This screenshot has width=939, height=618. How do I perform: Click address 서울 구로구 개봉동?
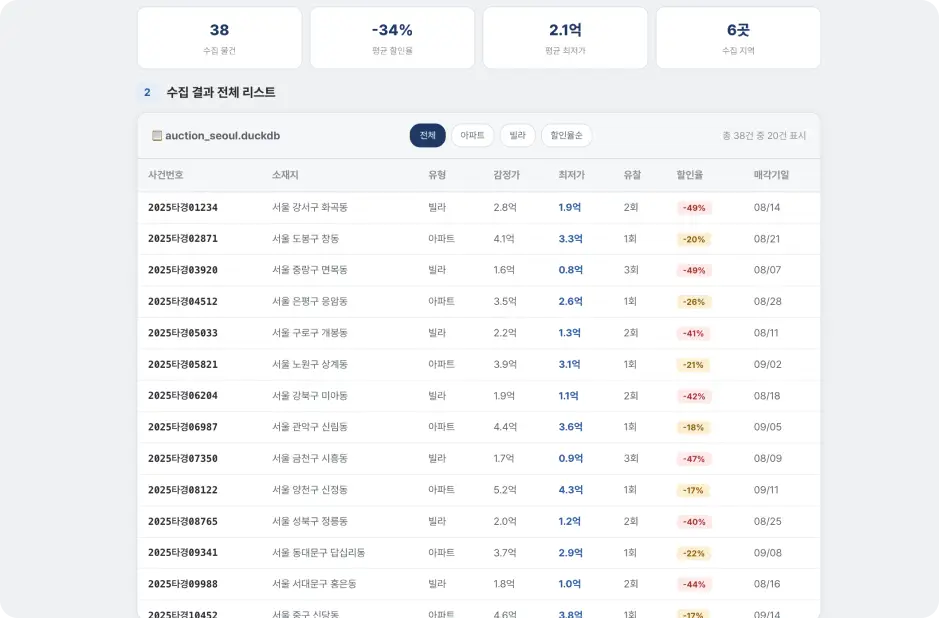pos(310,332)
